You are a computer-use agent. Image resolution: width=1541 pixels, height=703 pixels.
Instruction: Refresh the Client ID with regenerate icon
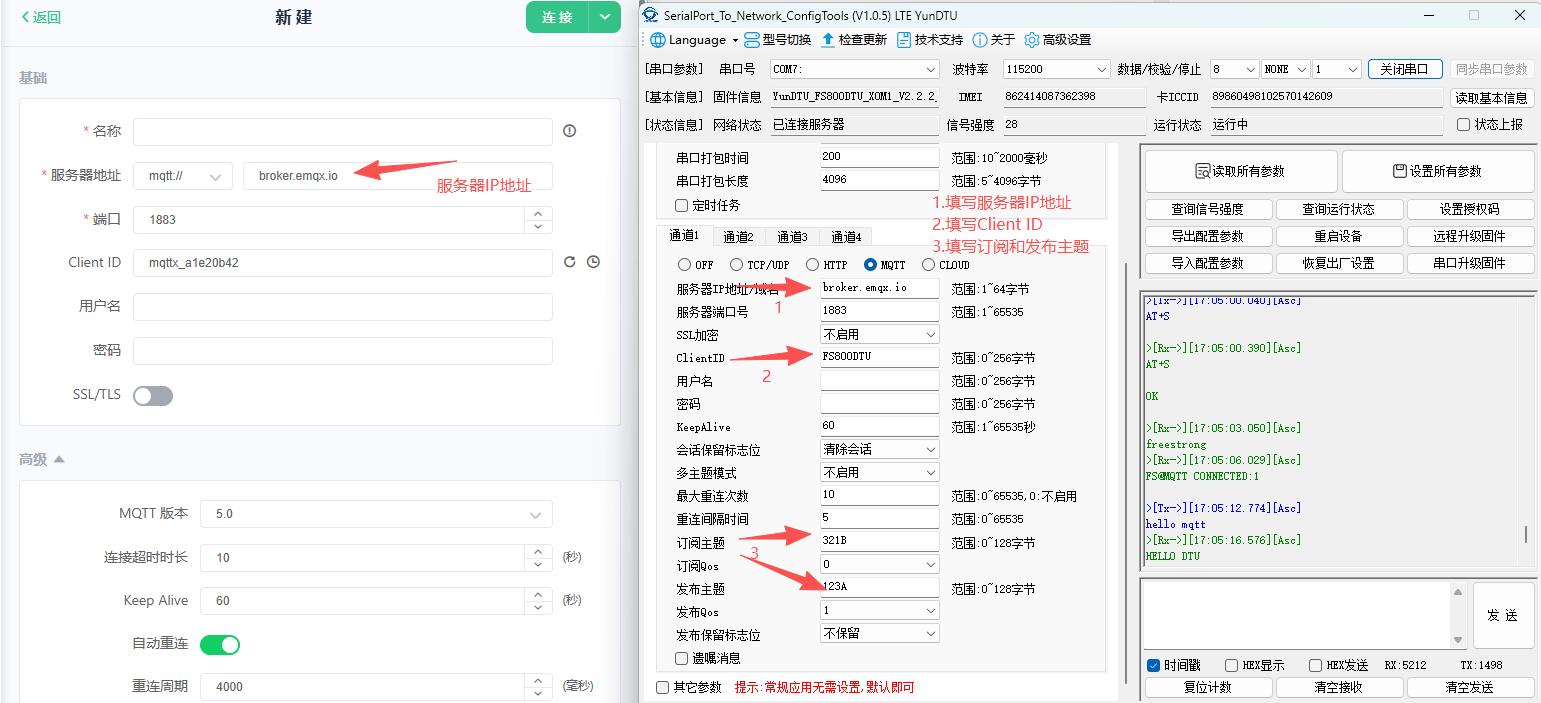tap(570, 262)
